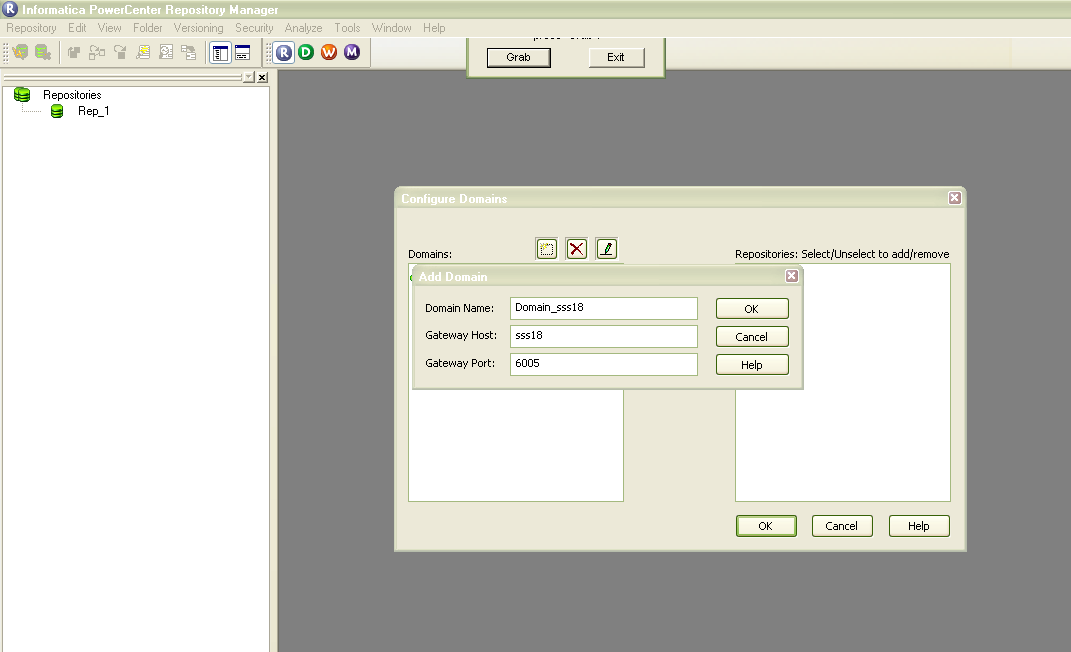Click the Informatica R title bar icon
This screenshot has width=1071, height=652.
click(x=10, y=9)
